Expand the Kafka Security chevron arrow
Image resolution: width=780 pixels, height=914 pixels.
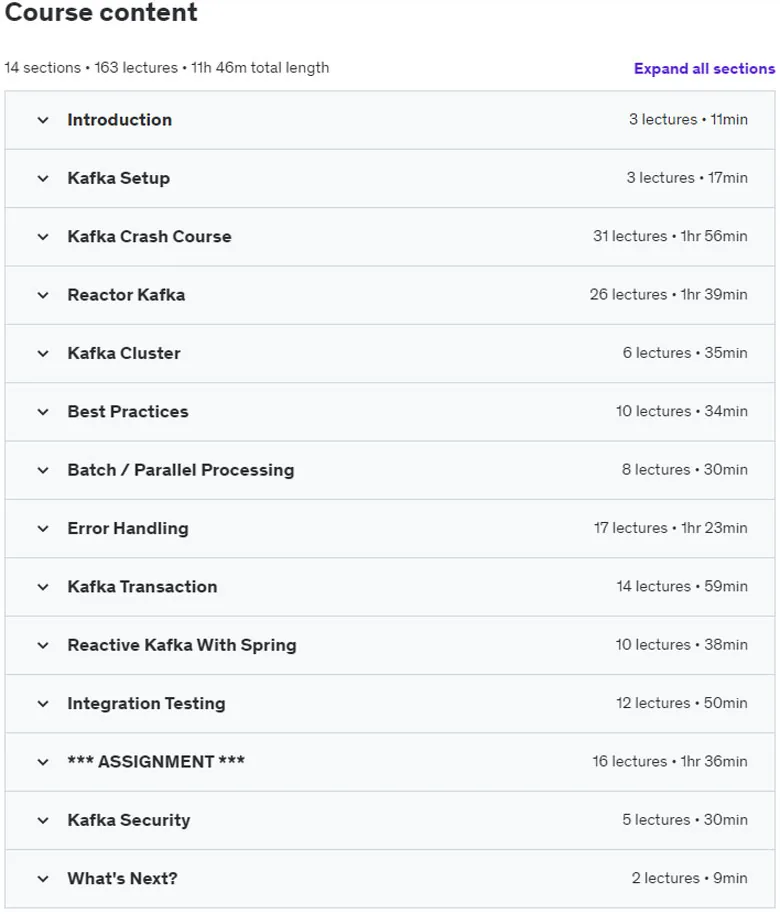[43, 821]
